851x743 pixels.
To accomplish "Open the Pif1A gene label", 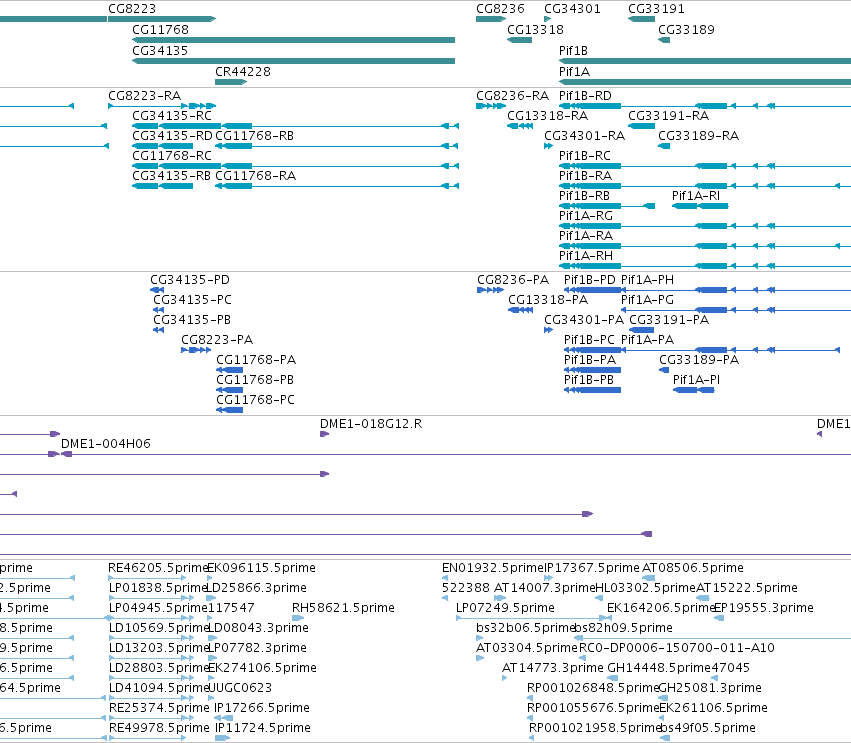I will [574, 72].
